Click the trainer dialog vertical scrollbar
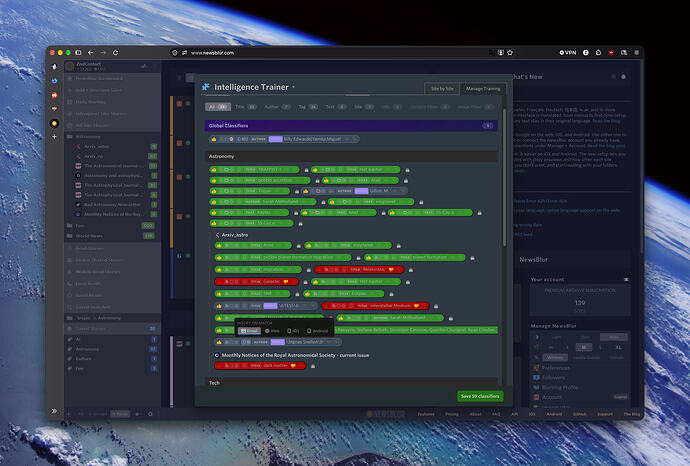 [504, 176]
